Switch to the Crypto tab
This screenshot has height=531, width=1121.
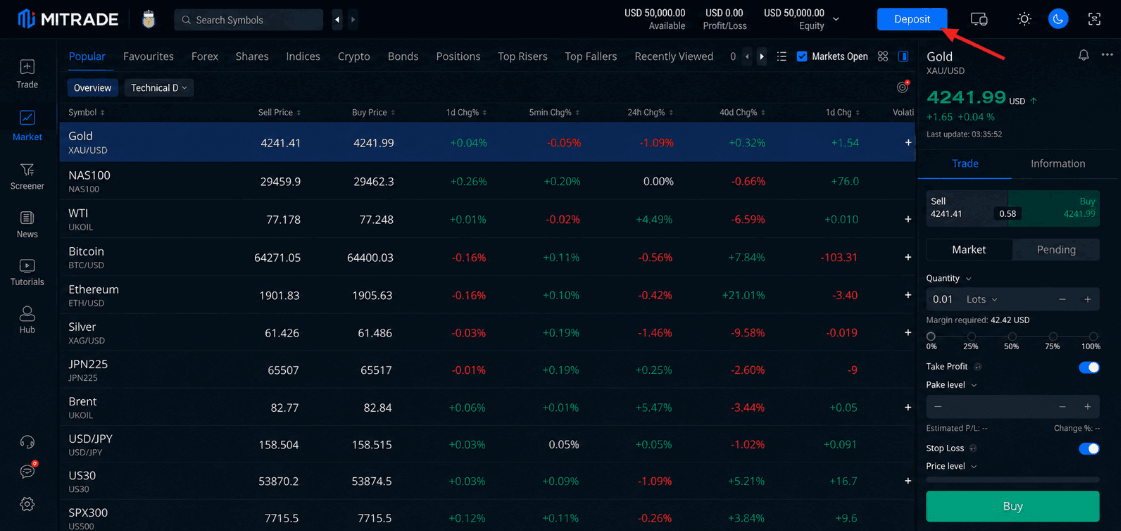click(354, 56)
